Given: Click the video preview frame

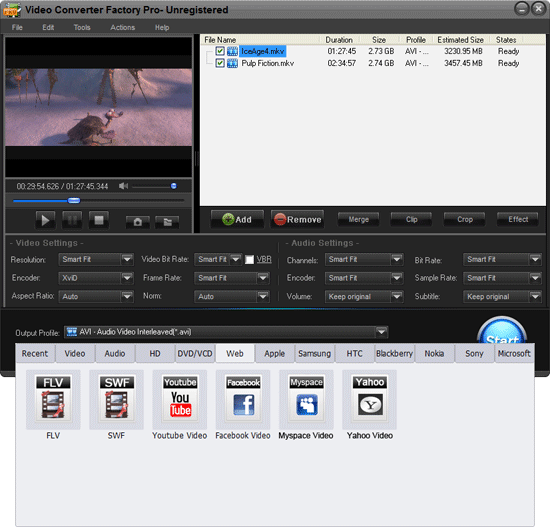Looking at the screenshot, I should click(99, 107).
